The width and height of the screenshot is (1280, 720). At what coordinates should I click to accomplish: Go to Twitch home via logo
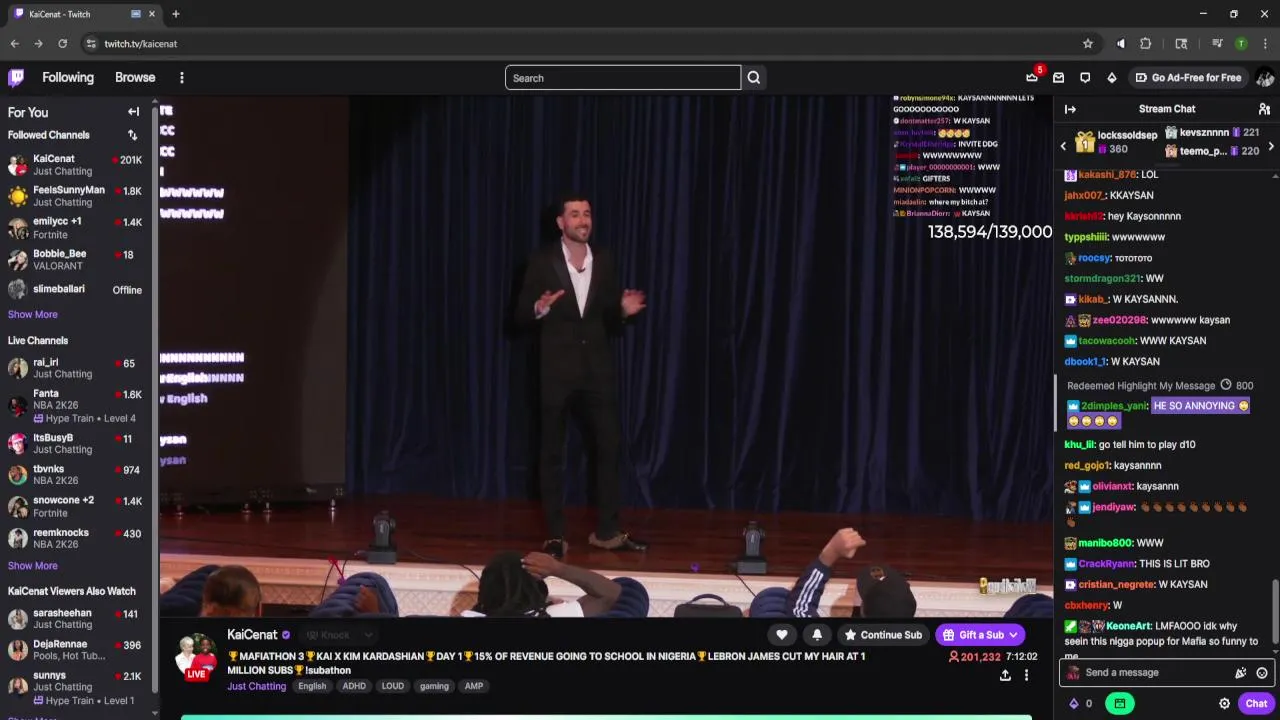16,77
